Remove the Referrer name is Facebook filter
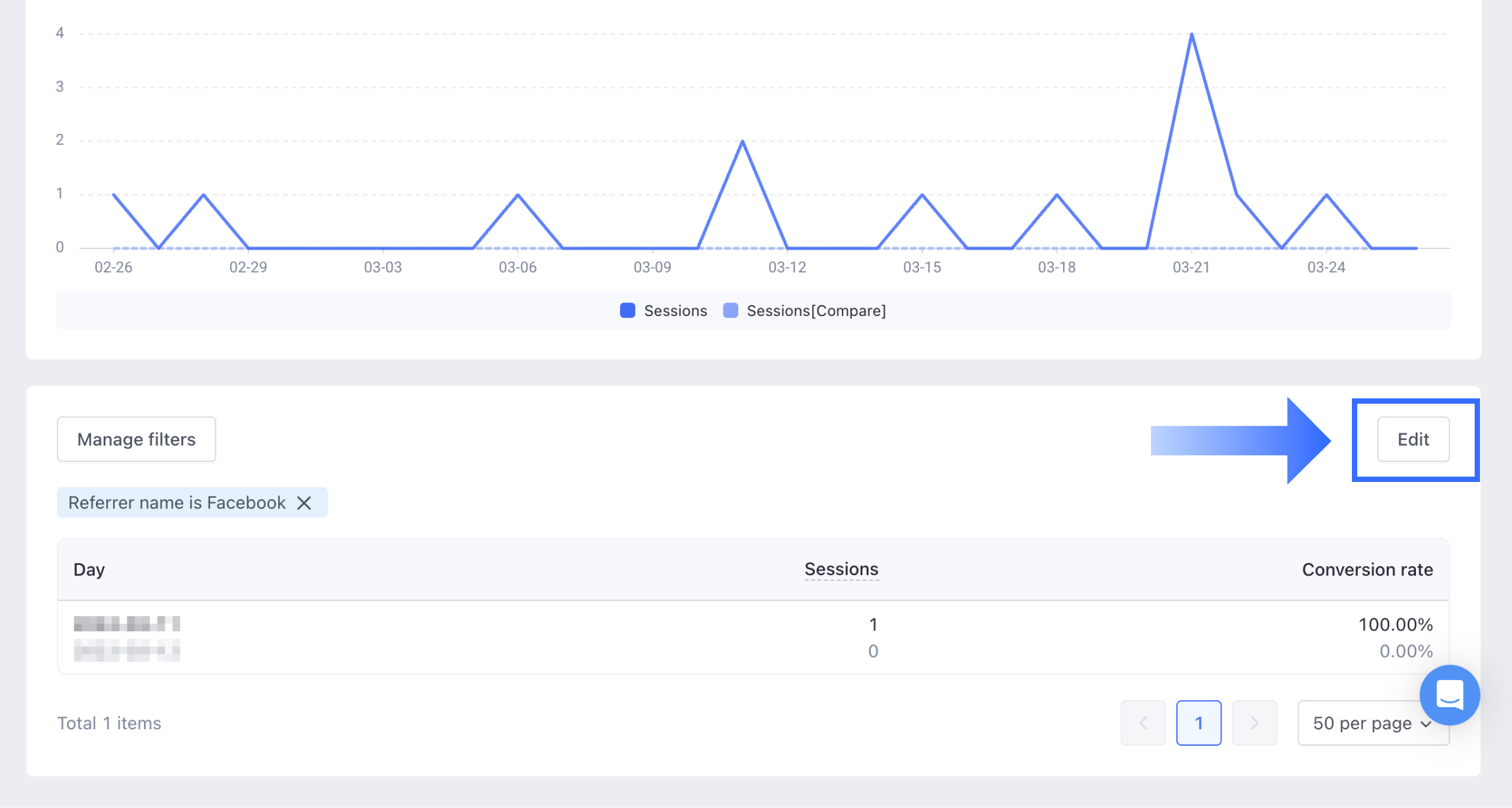The height and width of the screenshot is (808, 1512). (x=304, y=503)
